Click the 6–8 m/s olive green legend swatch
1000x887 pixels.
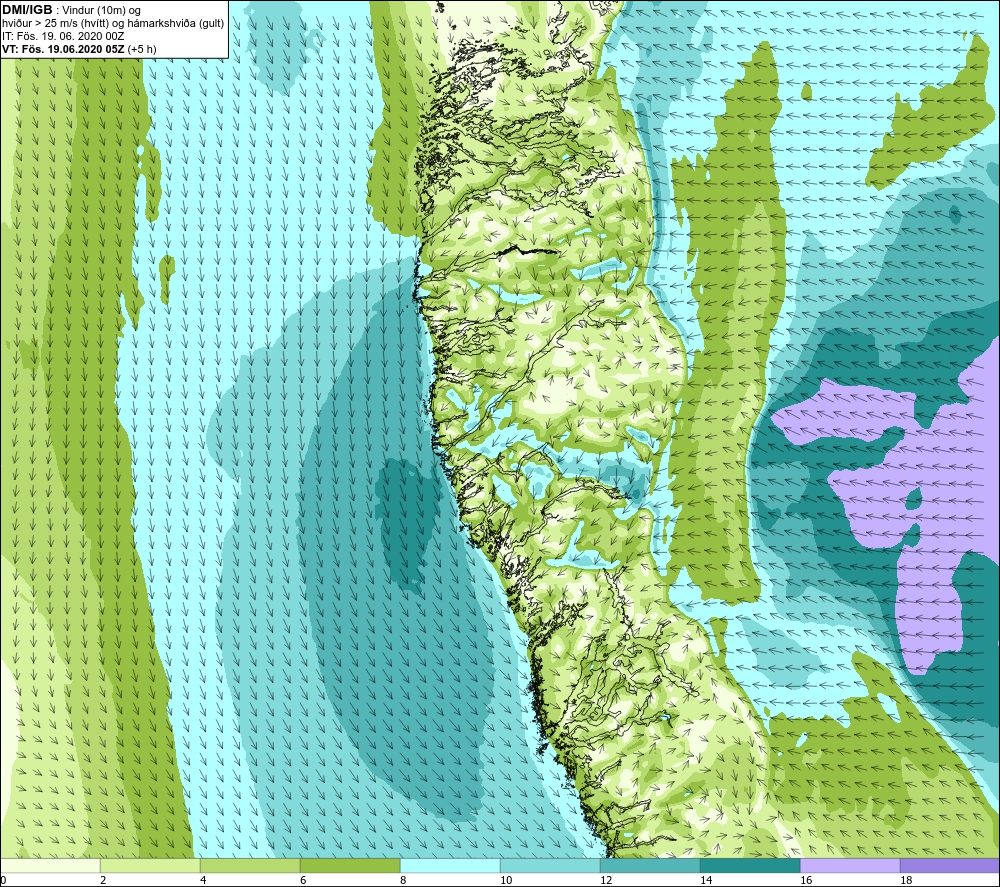(350, 865)
